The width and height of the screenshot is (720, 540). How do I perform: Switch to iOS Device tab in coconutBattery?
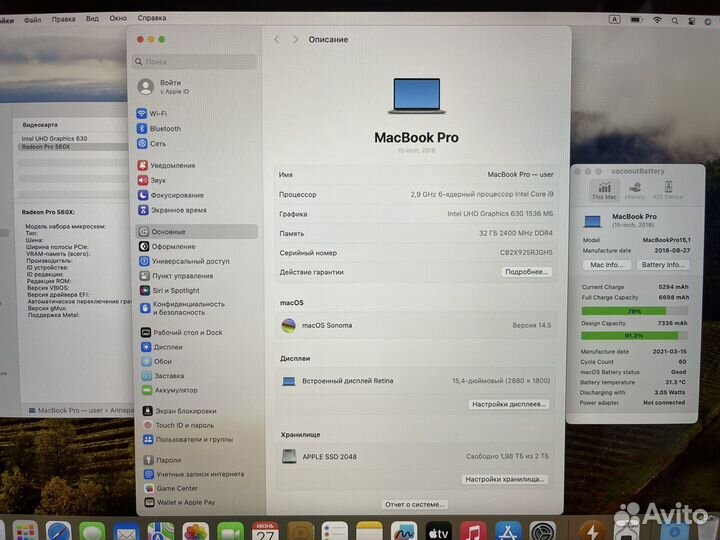coord(668,190)
